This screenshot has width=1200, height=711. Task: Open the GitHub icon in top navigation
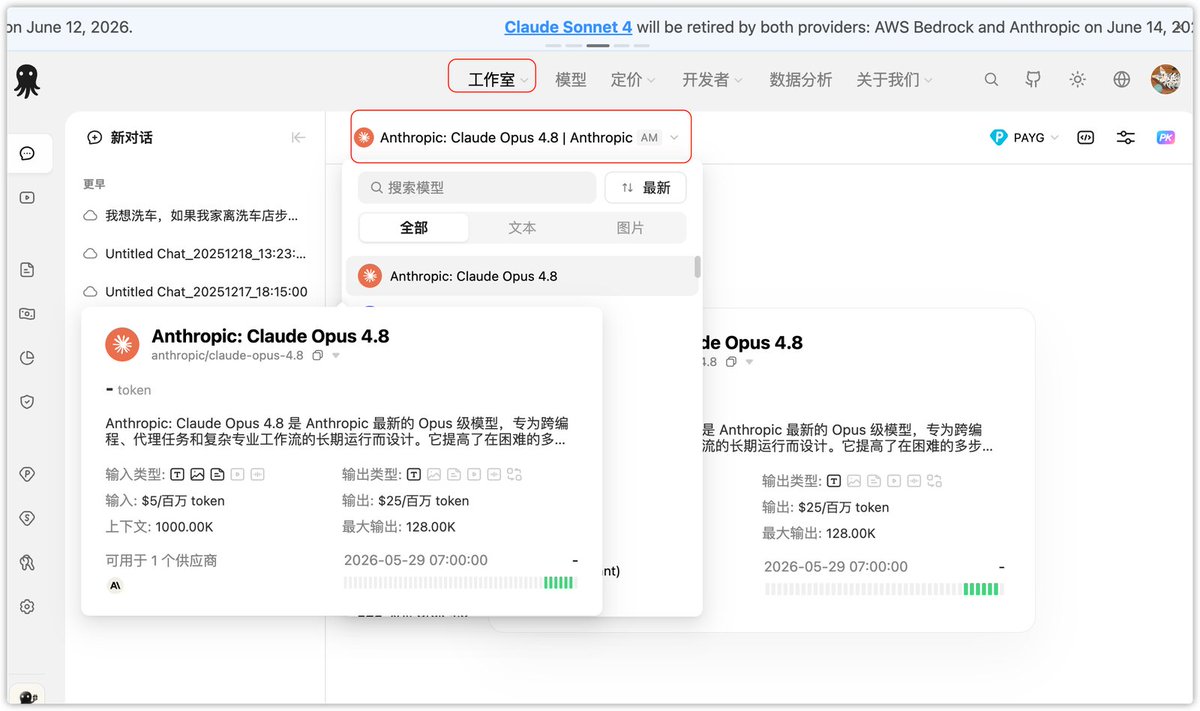pos(1034,80)
